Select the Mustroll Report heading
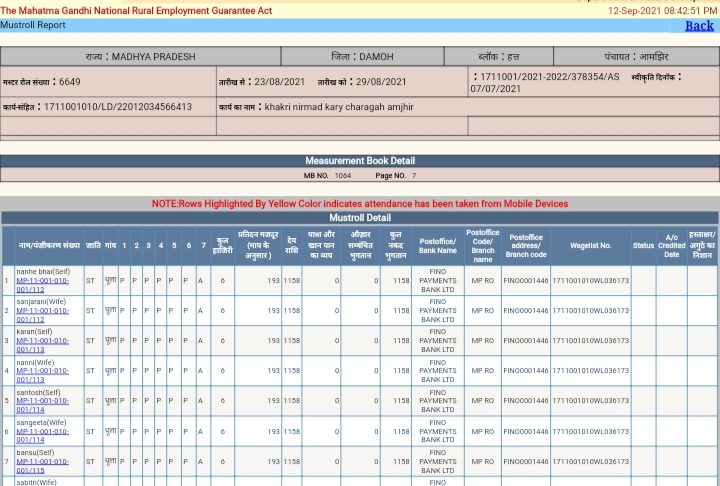Screen dimensions: 720x486 pyautogui.click(x=33, y=25)
